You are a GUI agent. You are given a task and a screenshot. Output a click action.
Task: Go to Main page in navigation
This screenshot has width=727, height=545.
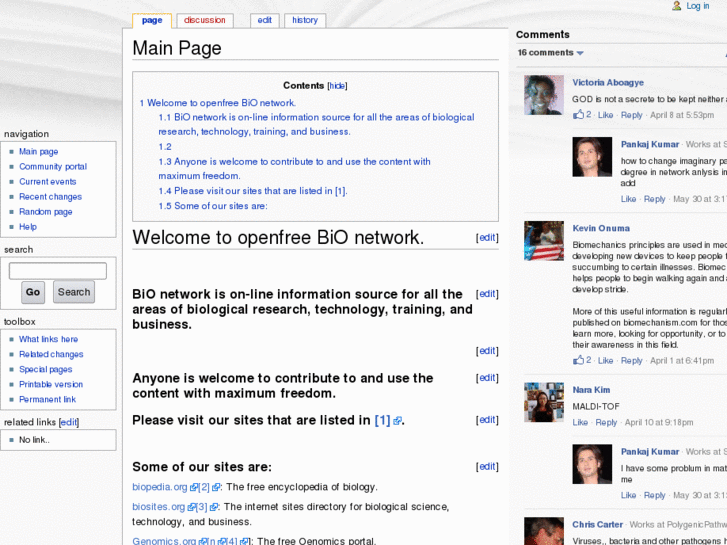click(38, 152)
